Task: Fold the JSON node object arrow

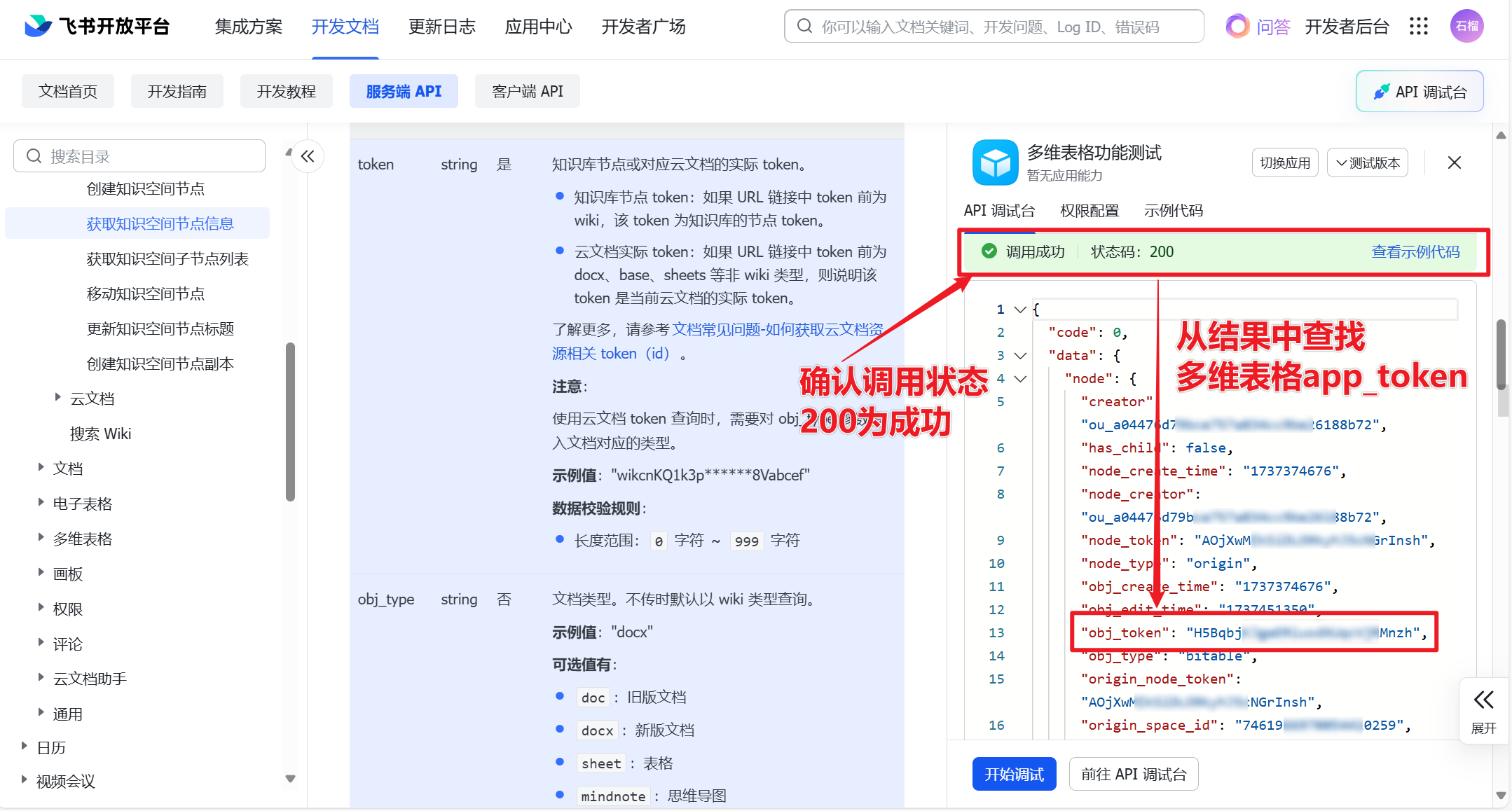Action: click(1021, 379)
